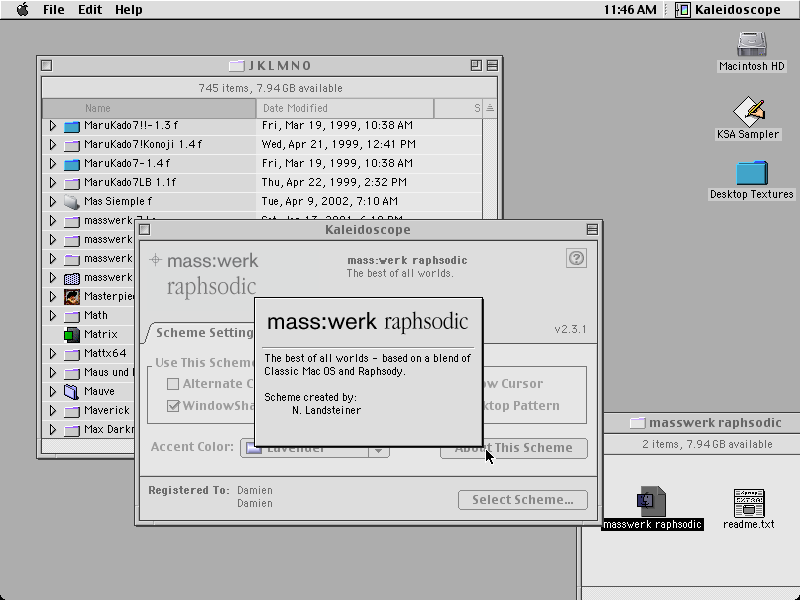Open the Help menu
Image resolution: width=800 pixels, height=600 pixels.
(x=129, y=10)
